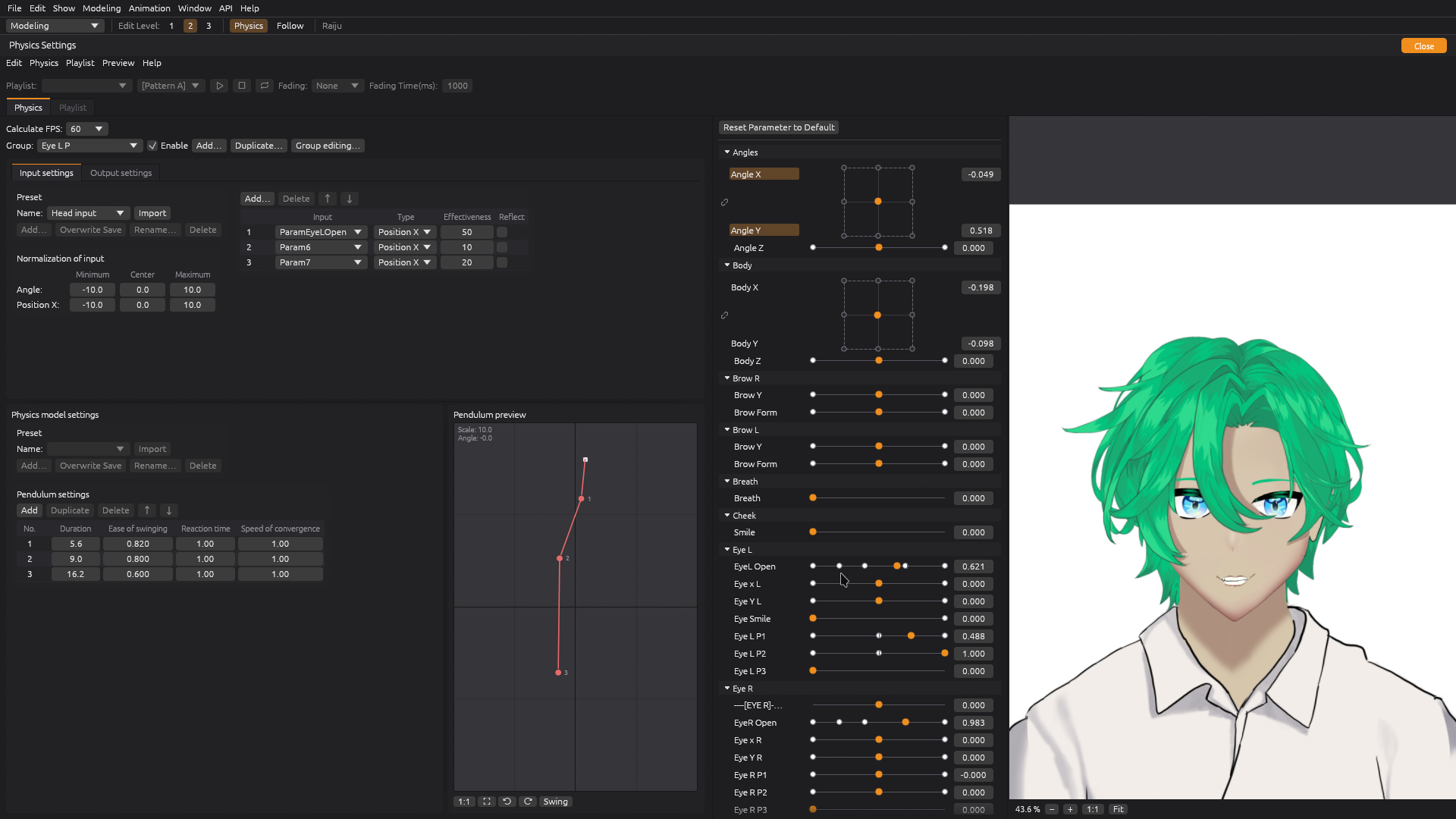Click Reset Parameter to Default
The image size is (1456, 819).
click(779, 127)
